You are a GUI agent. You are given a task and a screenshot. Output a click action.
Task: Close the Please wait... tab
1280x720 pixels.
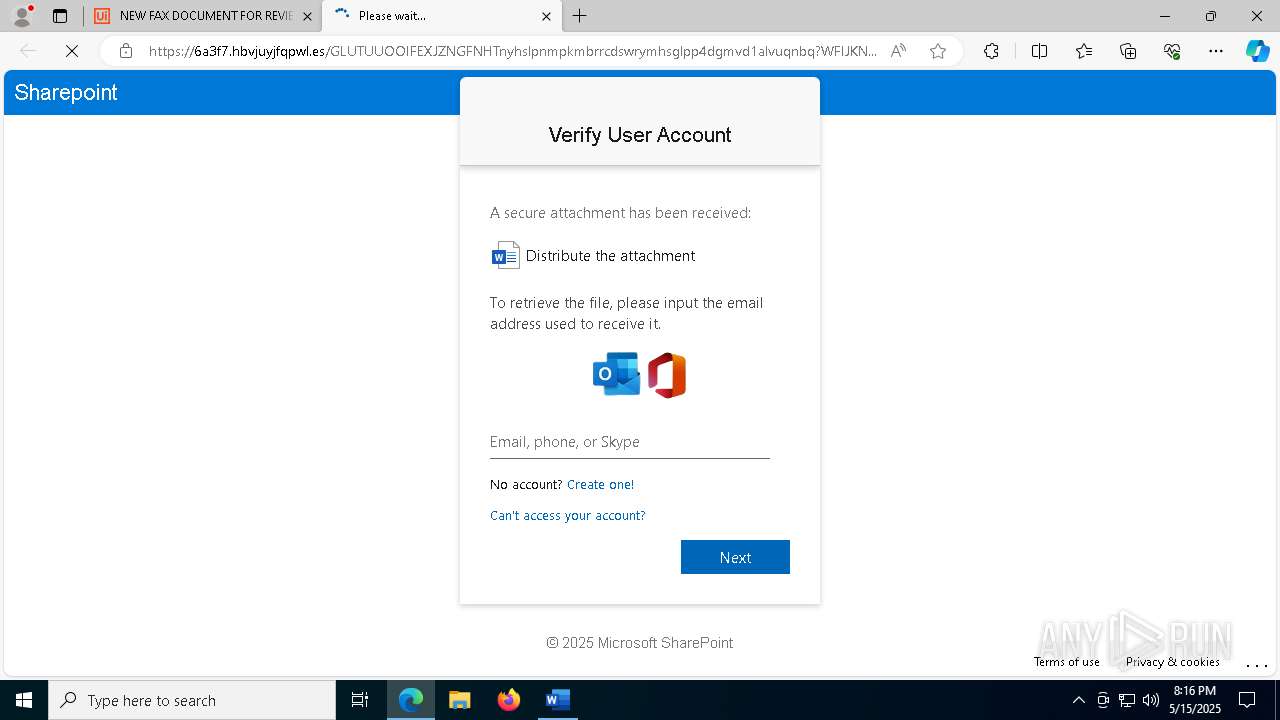point(546,16)
